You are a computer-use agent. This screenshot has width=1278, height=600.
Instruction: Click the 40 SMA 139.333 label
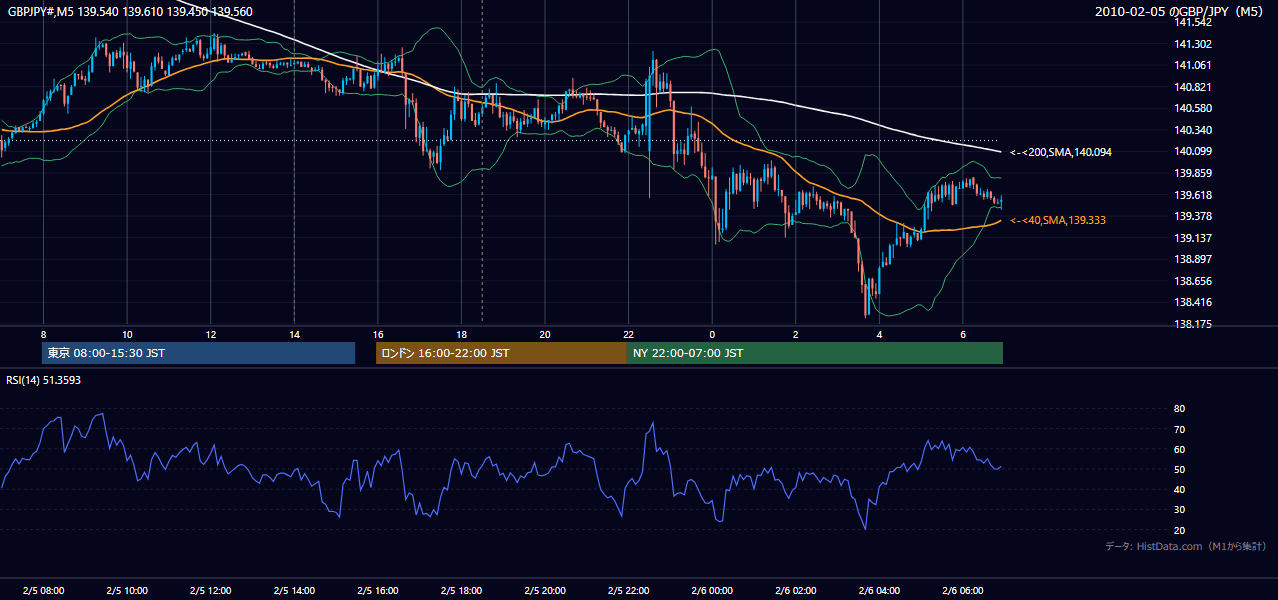[x=1058, y=220]
